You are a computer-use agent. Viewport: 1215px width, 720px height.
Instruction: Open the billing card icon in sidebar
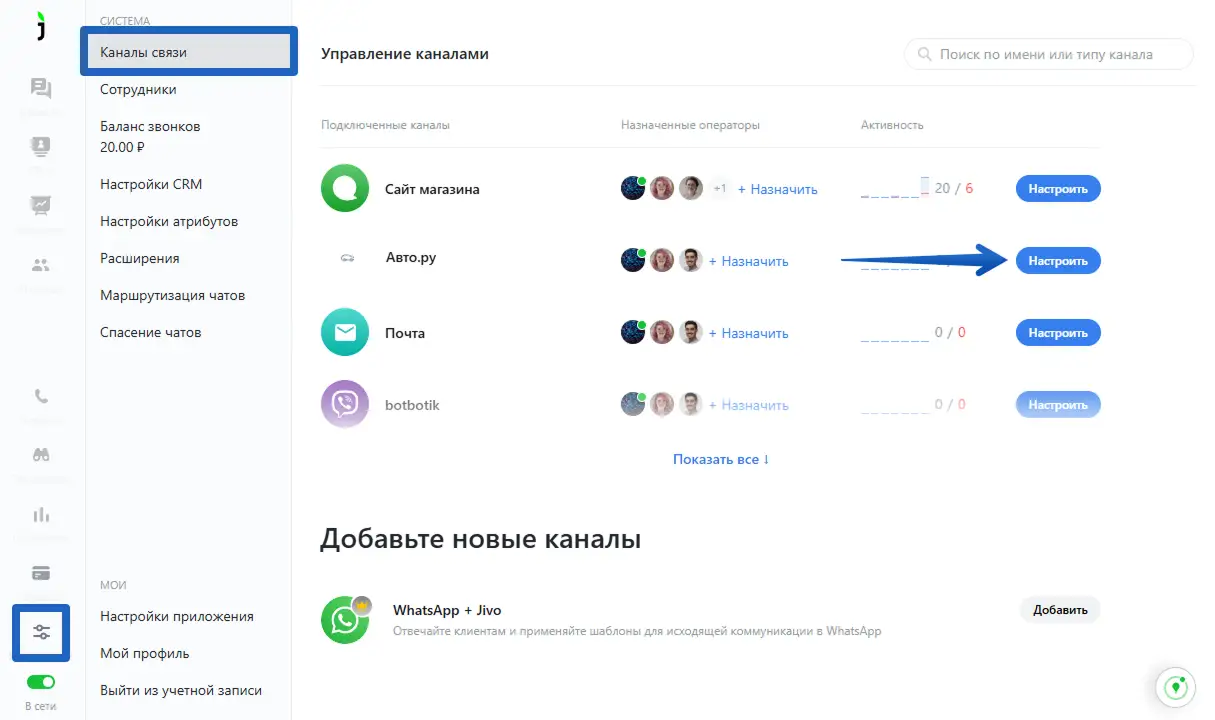41,573
